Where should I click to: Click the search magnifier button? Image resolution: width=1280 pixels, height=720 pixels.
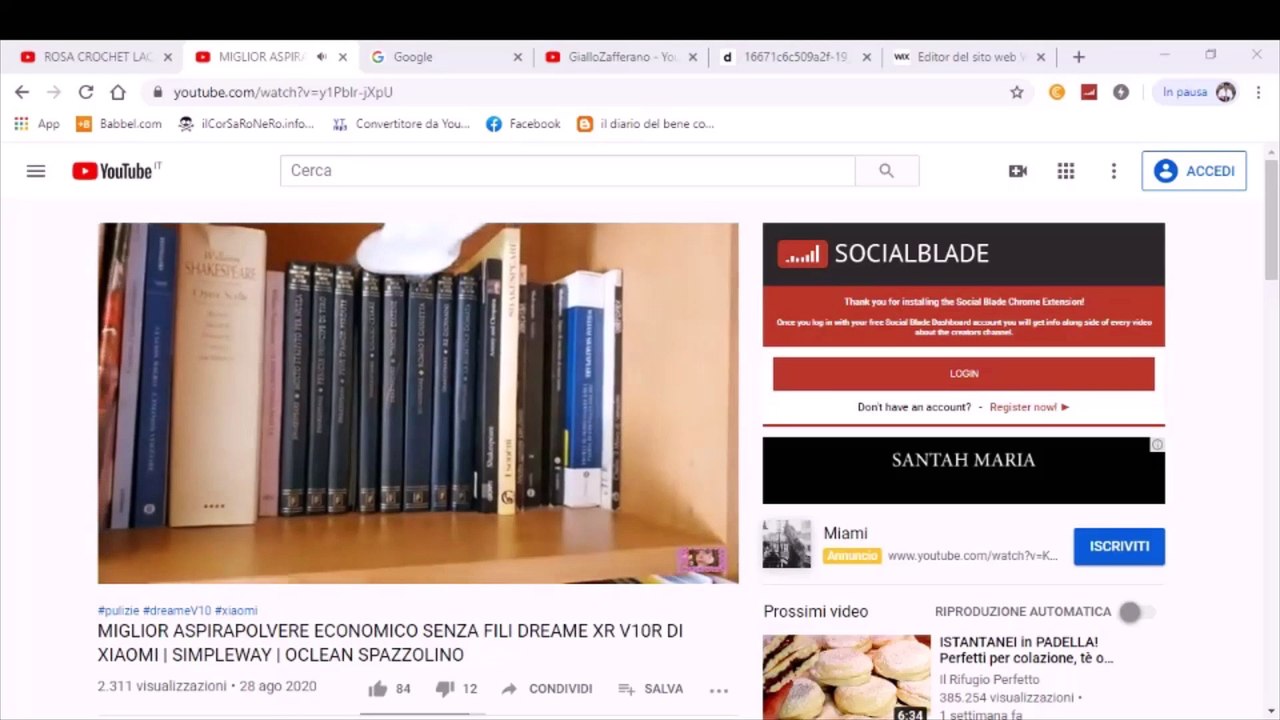point(886,171)
